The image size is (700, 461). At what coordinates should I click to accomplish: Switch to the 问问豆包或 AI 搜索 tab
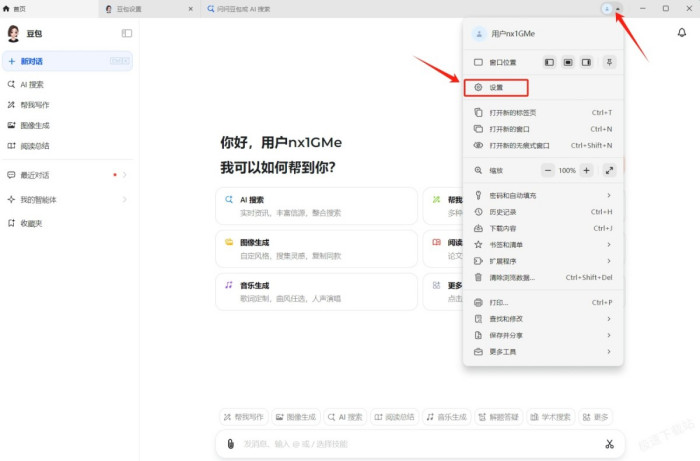[x=239, y=9]
